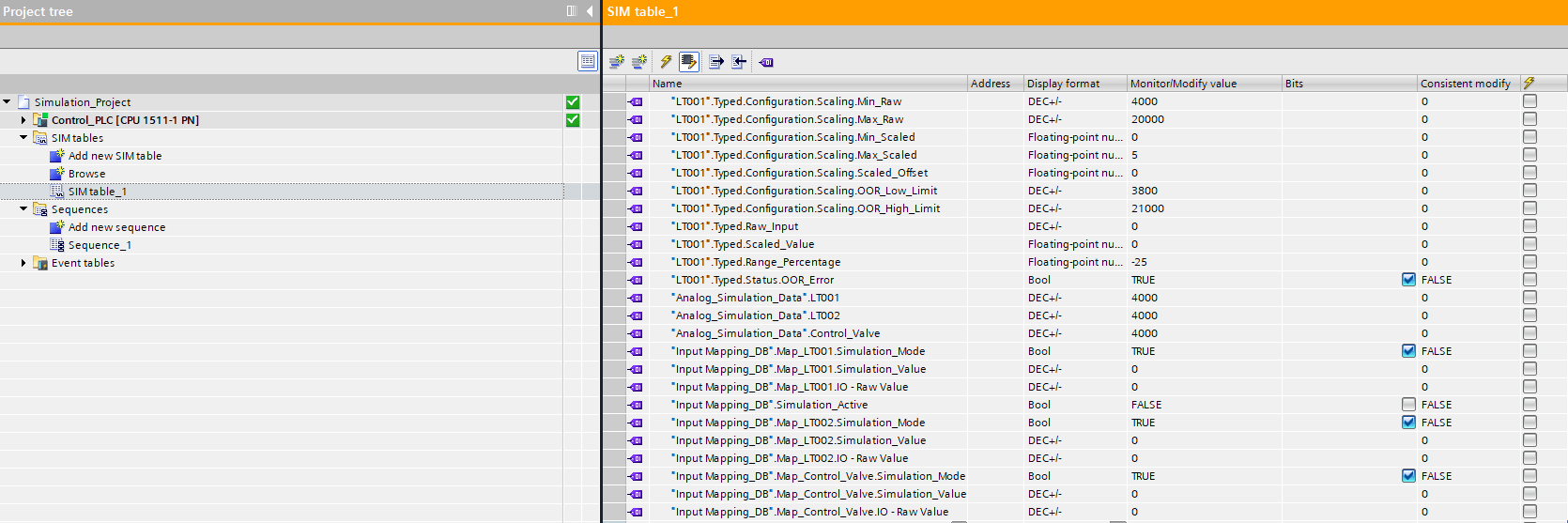Screen dimensions: 1568x523
Task: Toggle Bits checkbox for Simulation_Active row
Action: coord(1408,405)
